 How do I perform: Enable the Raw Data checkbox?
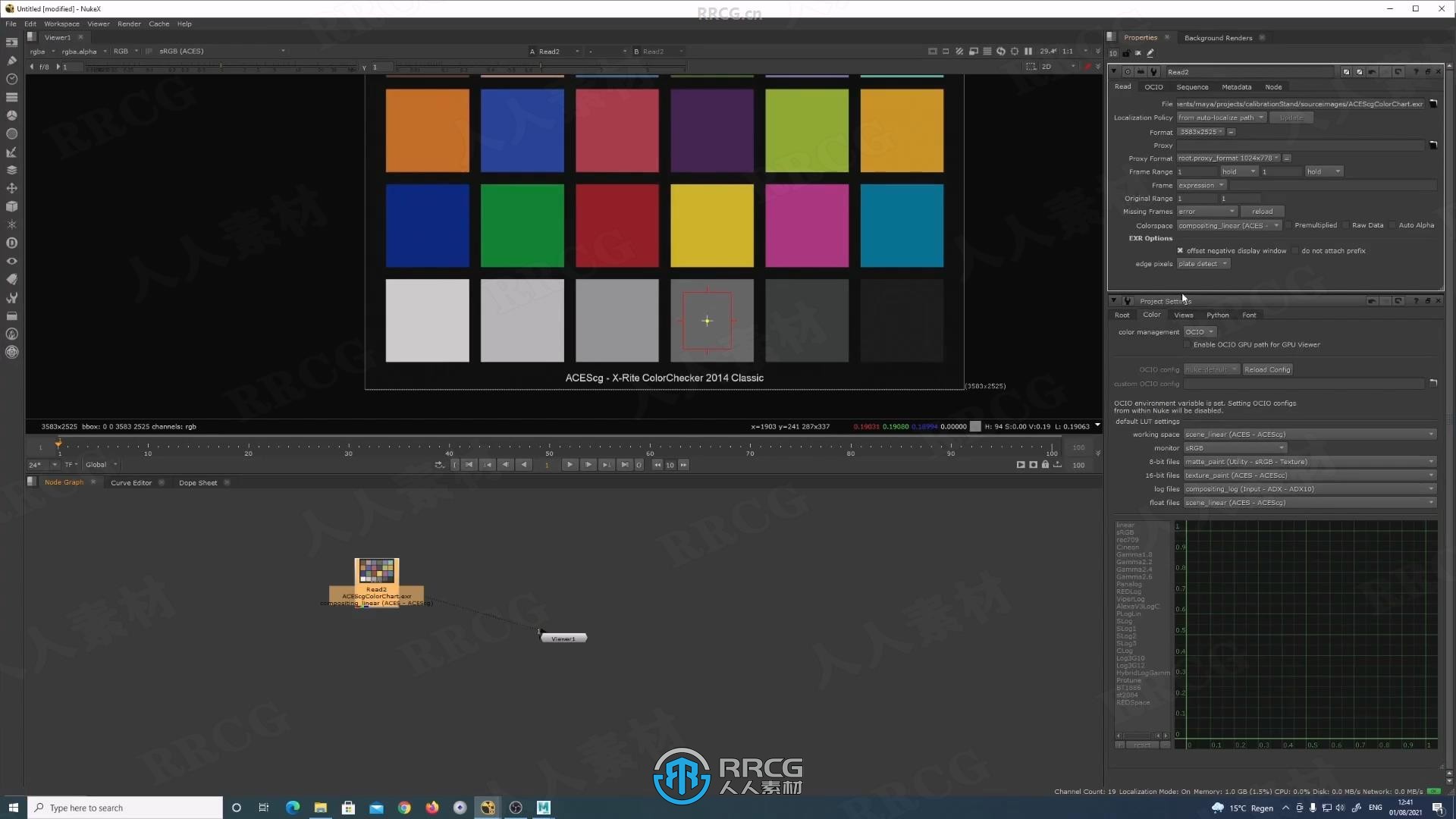pyautogui.click(x=1346, y=225)
